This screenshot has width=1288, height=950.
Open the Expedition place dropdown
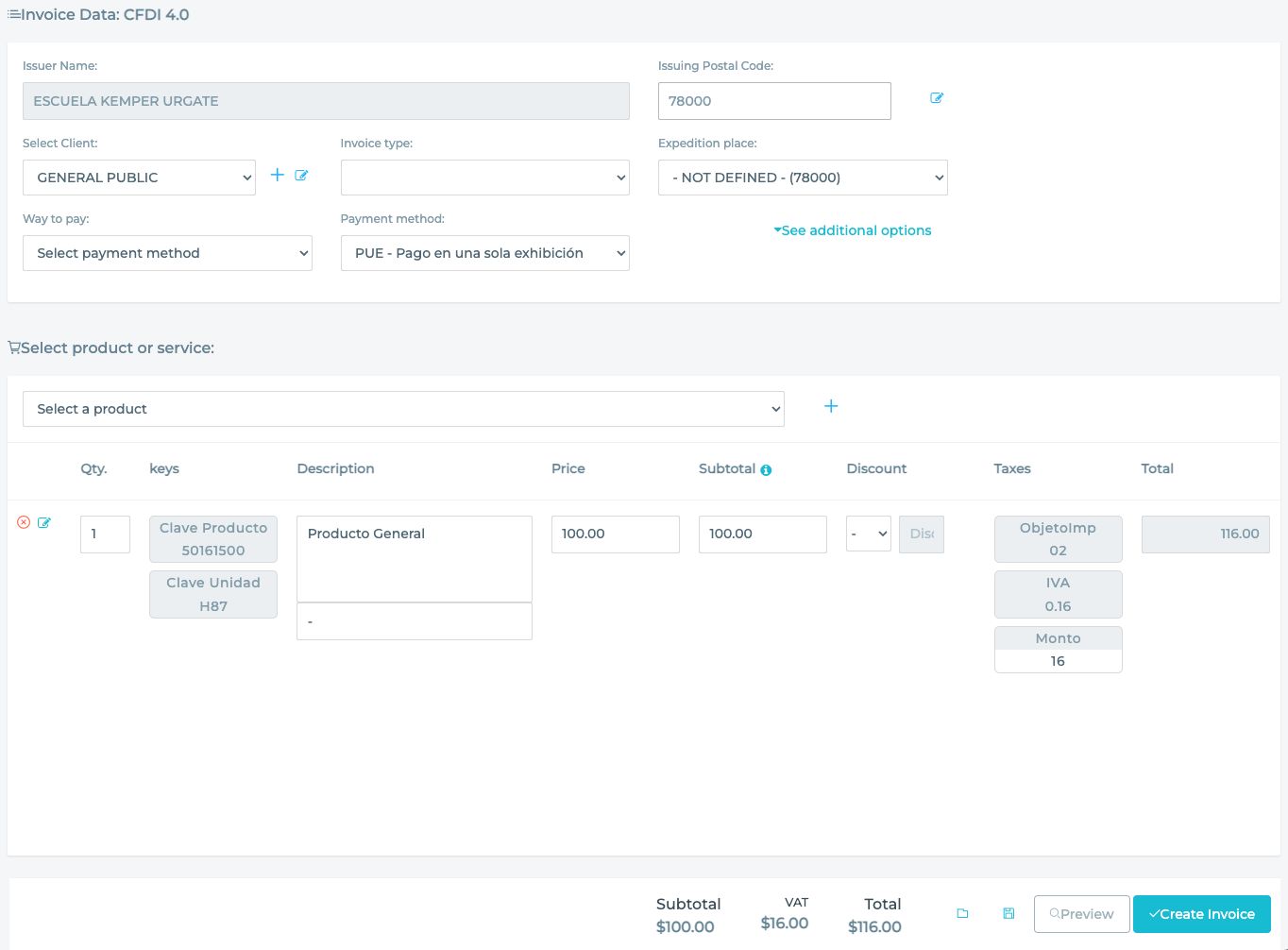pyautogui.click(x=803, y=178)
